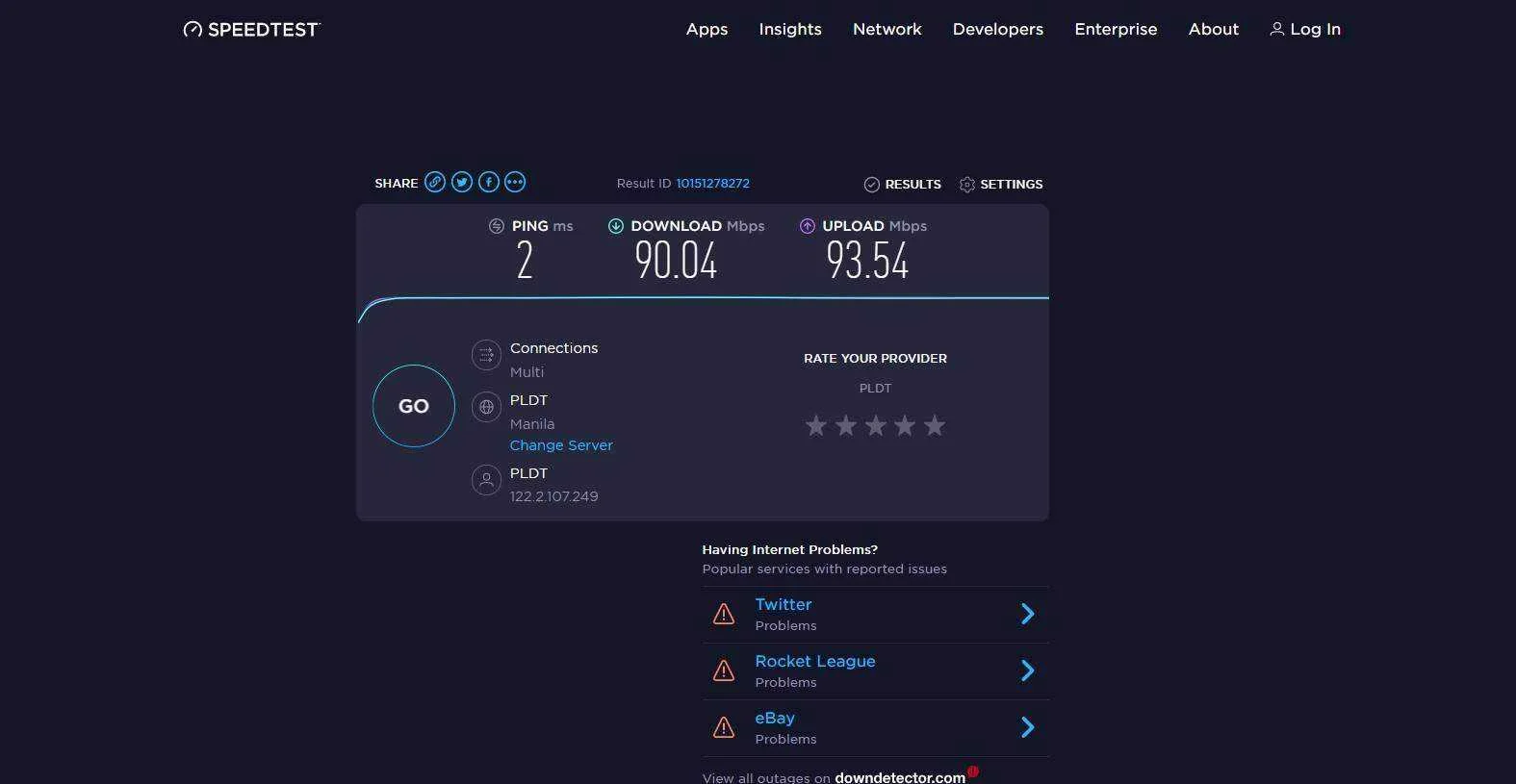
Task: Click Log In
Action: [x=1305, y=29]
